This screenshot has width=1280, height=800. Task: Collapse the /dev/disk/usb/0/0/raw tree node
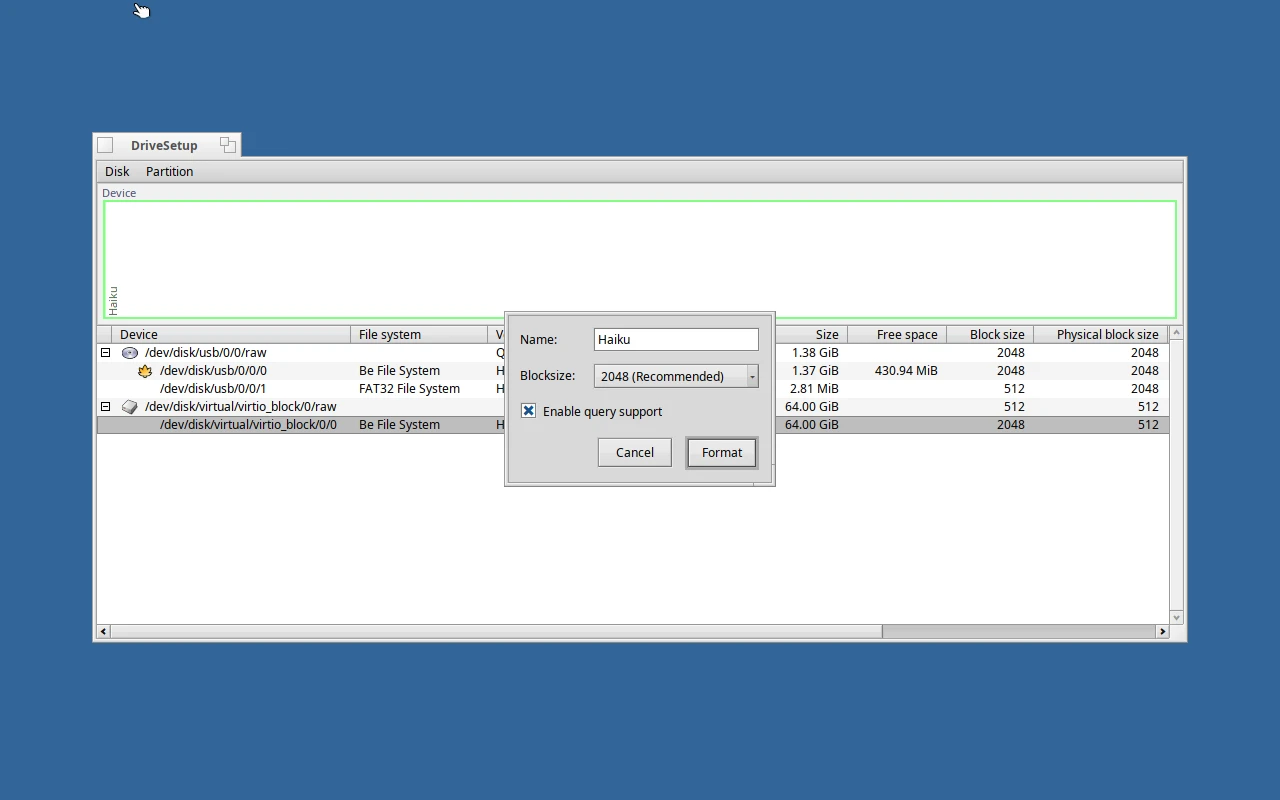click(105, 353)
